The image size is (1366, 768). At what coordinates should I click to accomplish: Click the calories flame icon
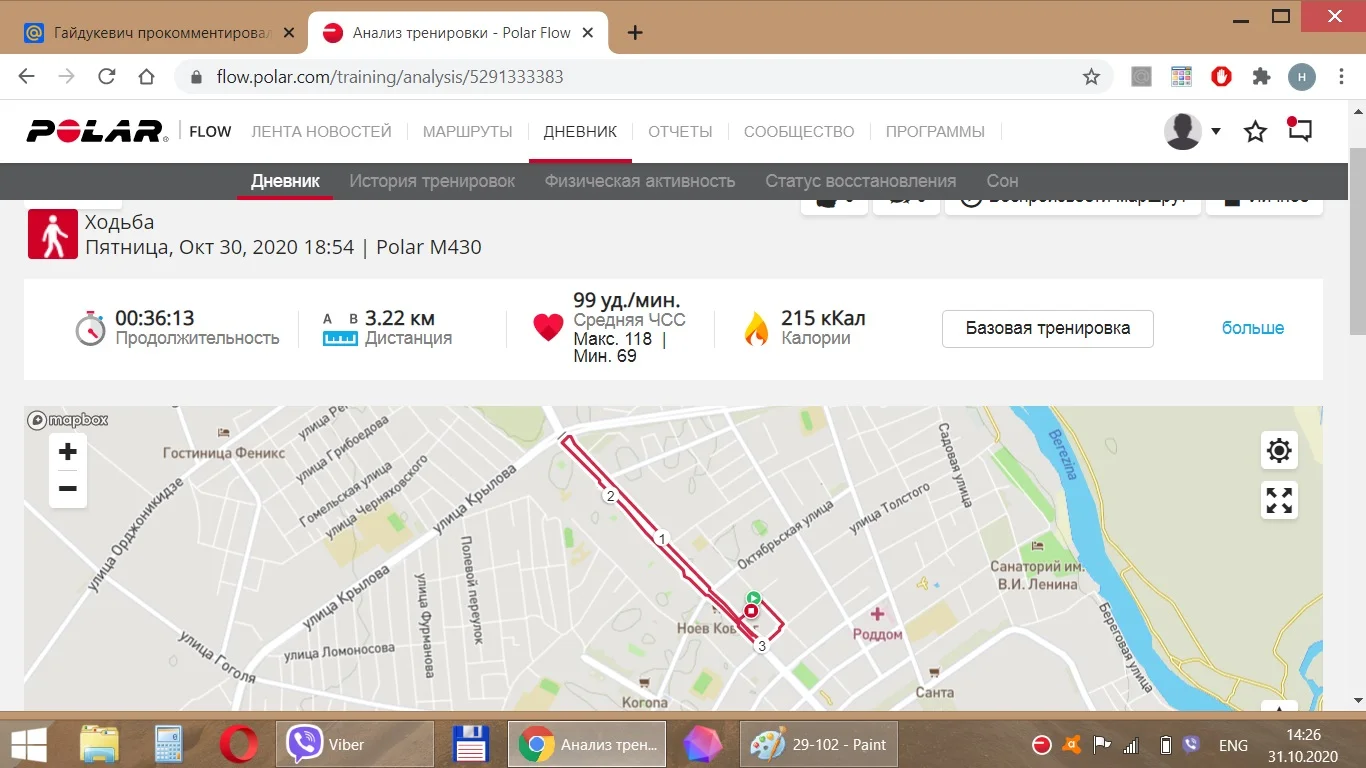click(755, 327)
